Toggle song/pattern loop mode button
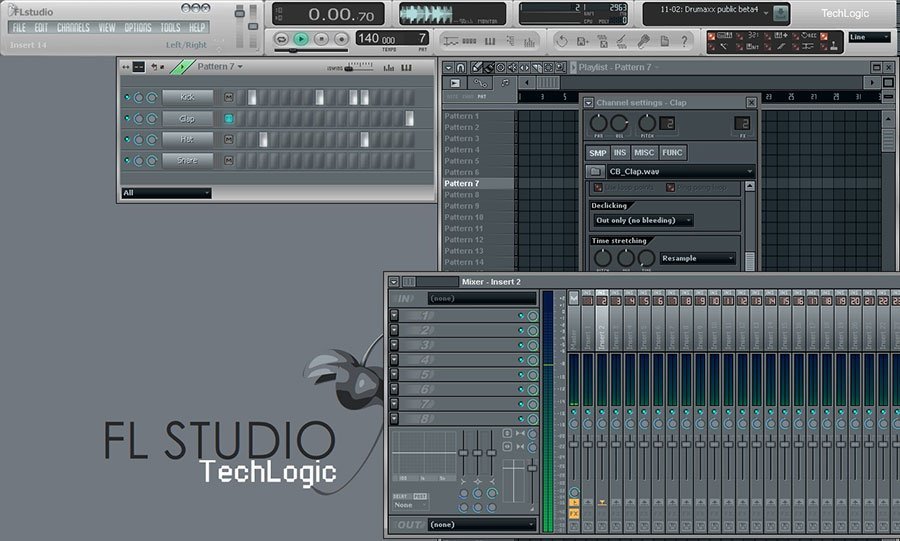 [281, 39]
